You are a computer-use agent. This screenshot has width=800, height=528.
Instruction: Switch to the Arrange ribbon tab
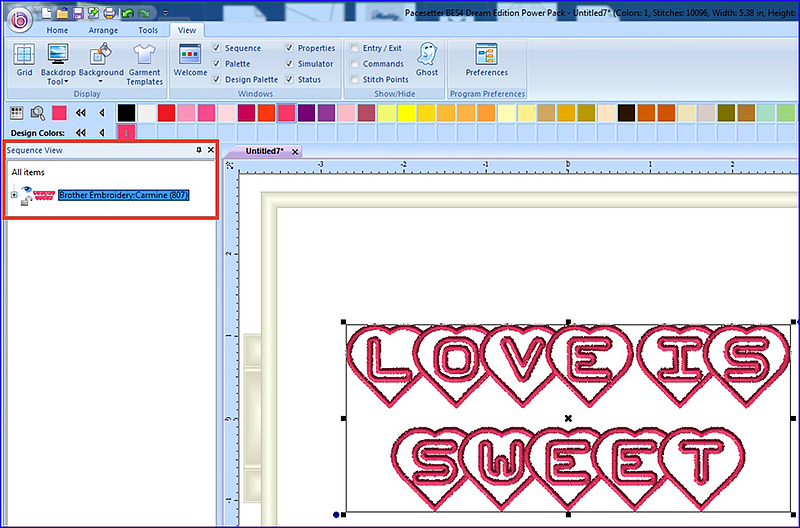(102, 30)
